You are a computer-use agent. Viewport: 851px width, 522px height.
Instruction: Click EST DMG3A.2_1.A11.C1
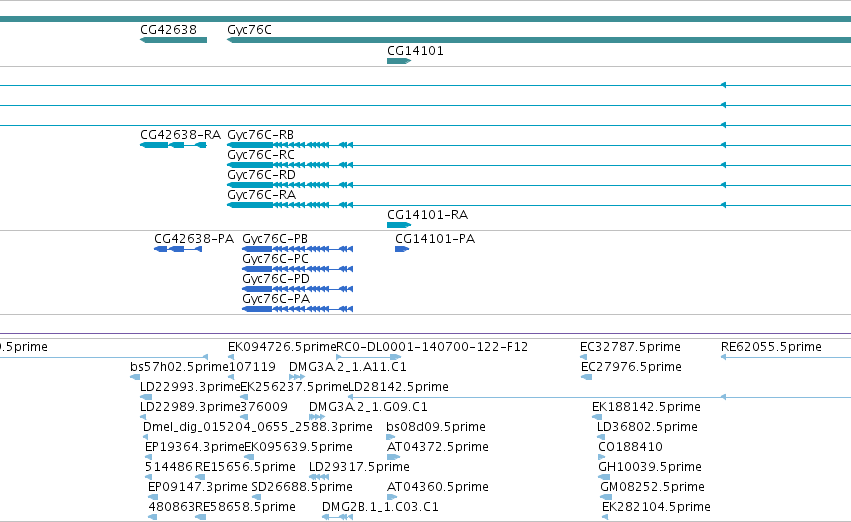(348, 367)
